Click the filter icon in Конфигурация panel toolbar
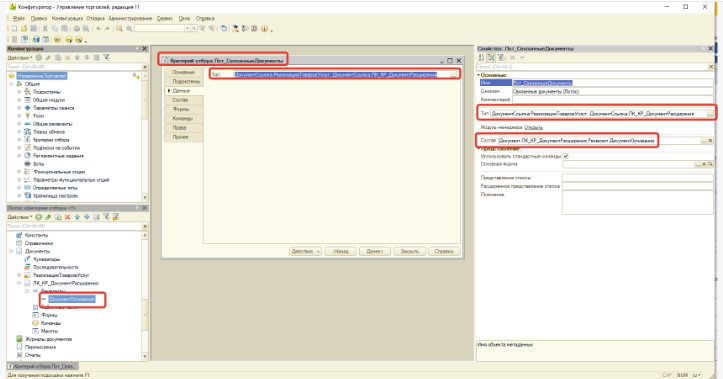Image resolution: width=723 pixels, height=379 pixels. point(106,58)
